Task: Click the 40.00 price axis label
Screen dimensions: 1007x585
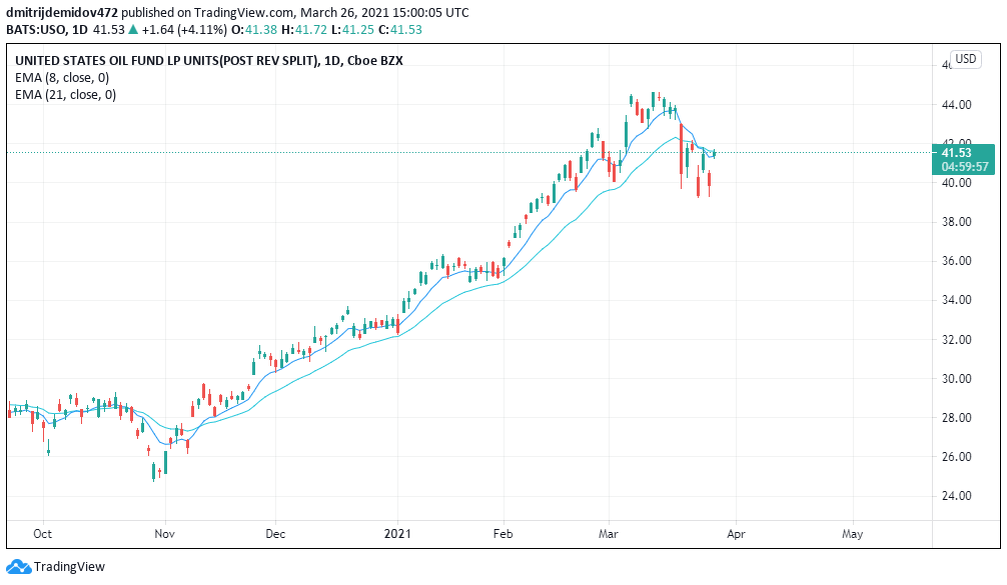Action: click(x=956, y=182)
